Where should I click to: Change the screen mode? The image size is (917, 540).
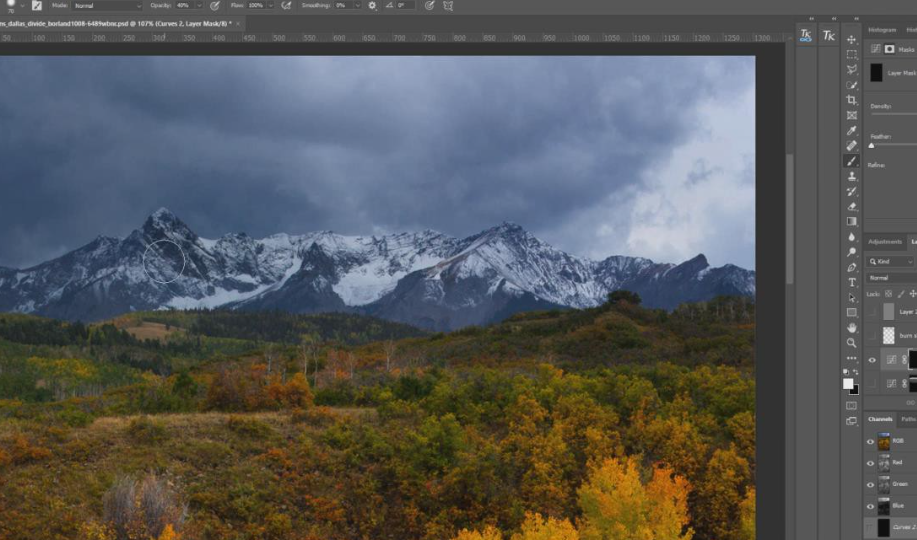852,421
